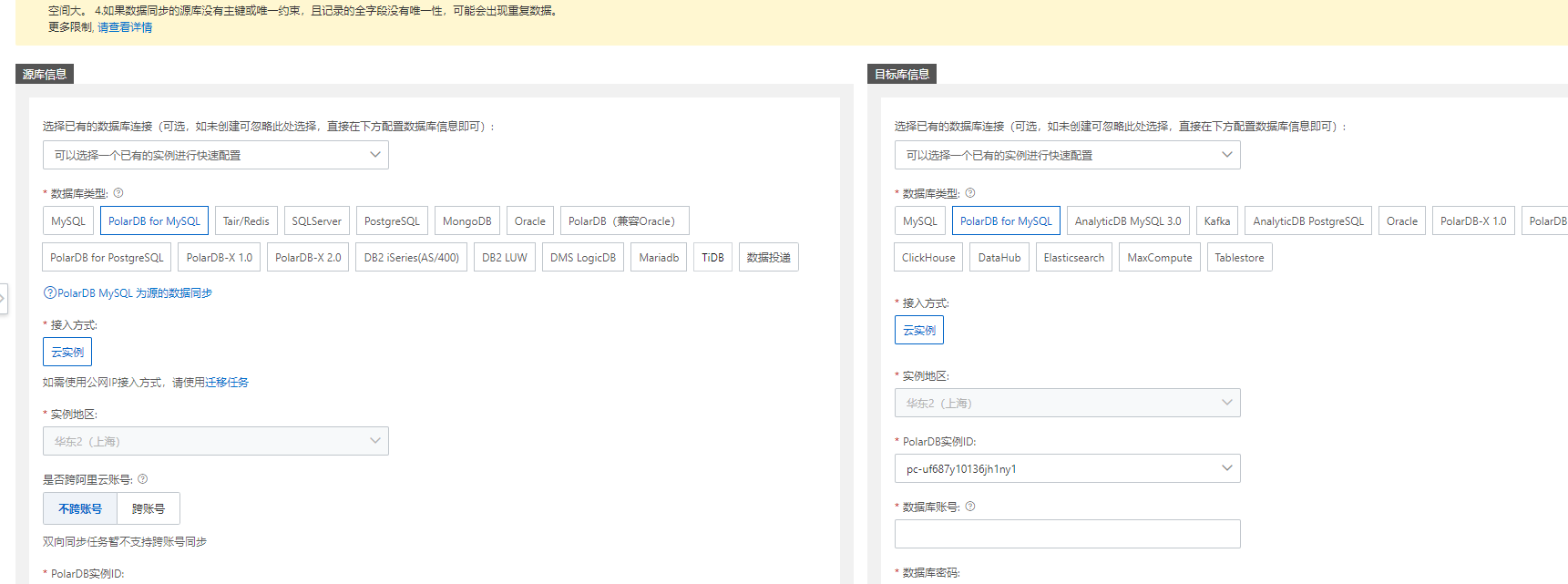Pick MongoDB as source database type
The height and width of the screenshot is (584, 1568).
[x=467, y=221]
